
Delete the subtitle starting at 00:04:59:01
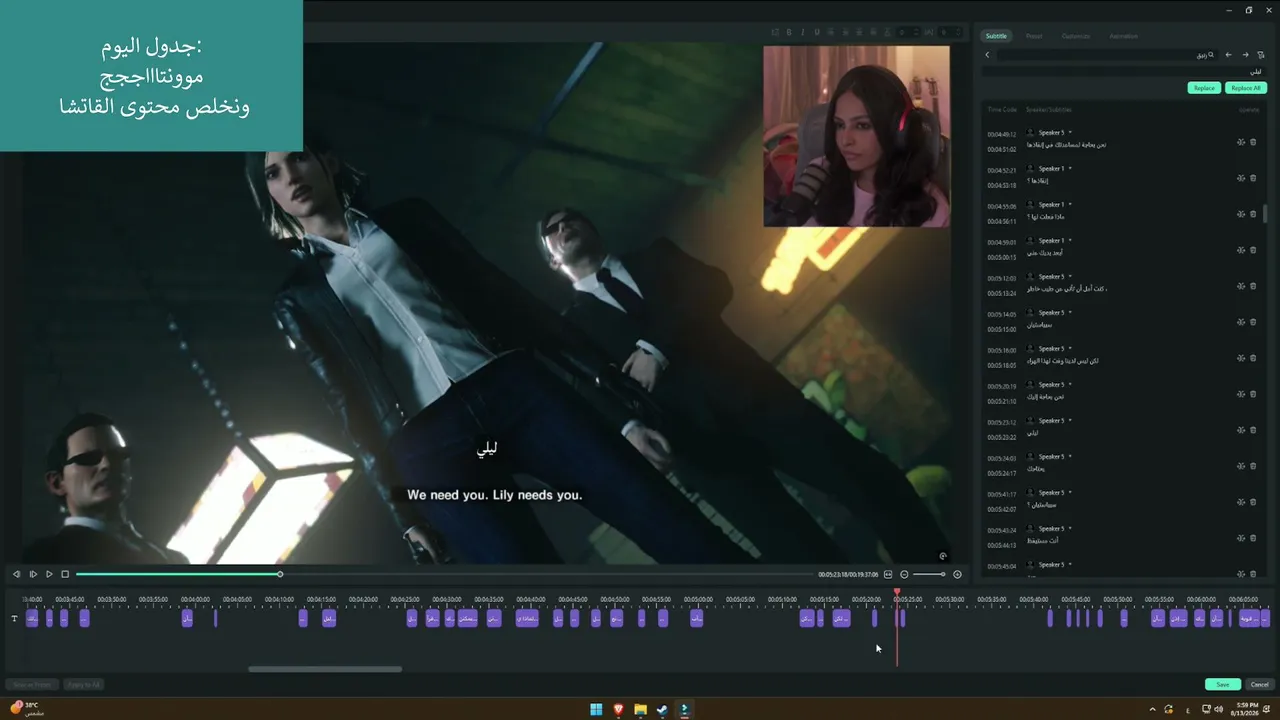(1253, 250)
